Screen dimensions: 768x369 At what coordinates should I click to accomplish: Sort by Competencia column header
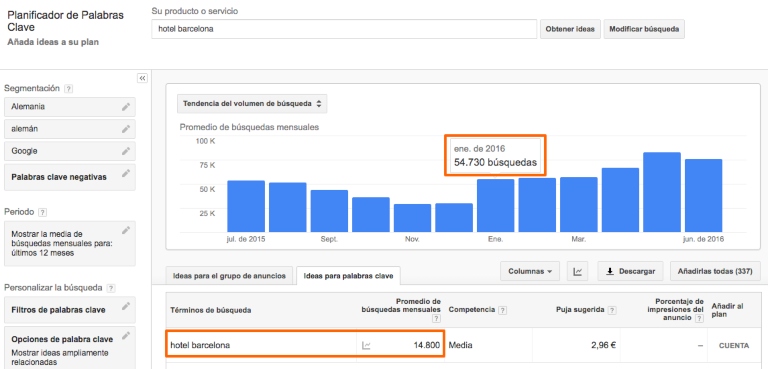coord(472,310)
